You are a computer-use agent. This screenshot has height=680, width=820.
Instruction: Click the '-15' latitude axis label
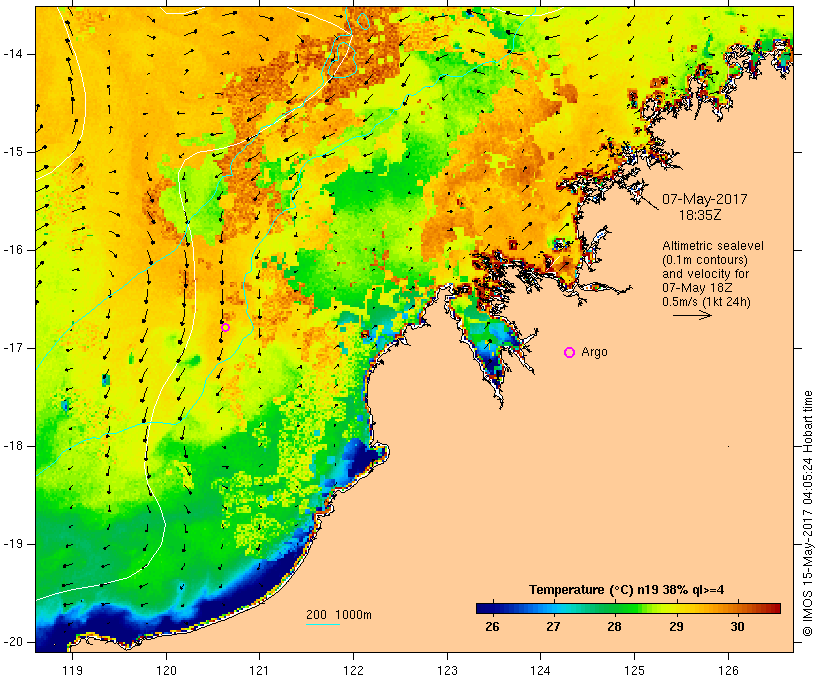13,152
